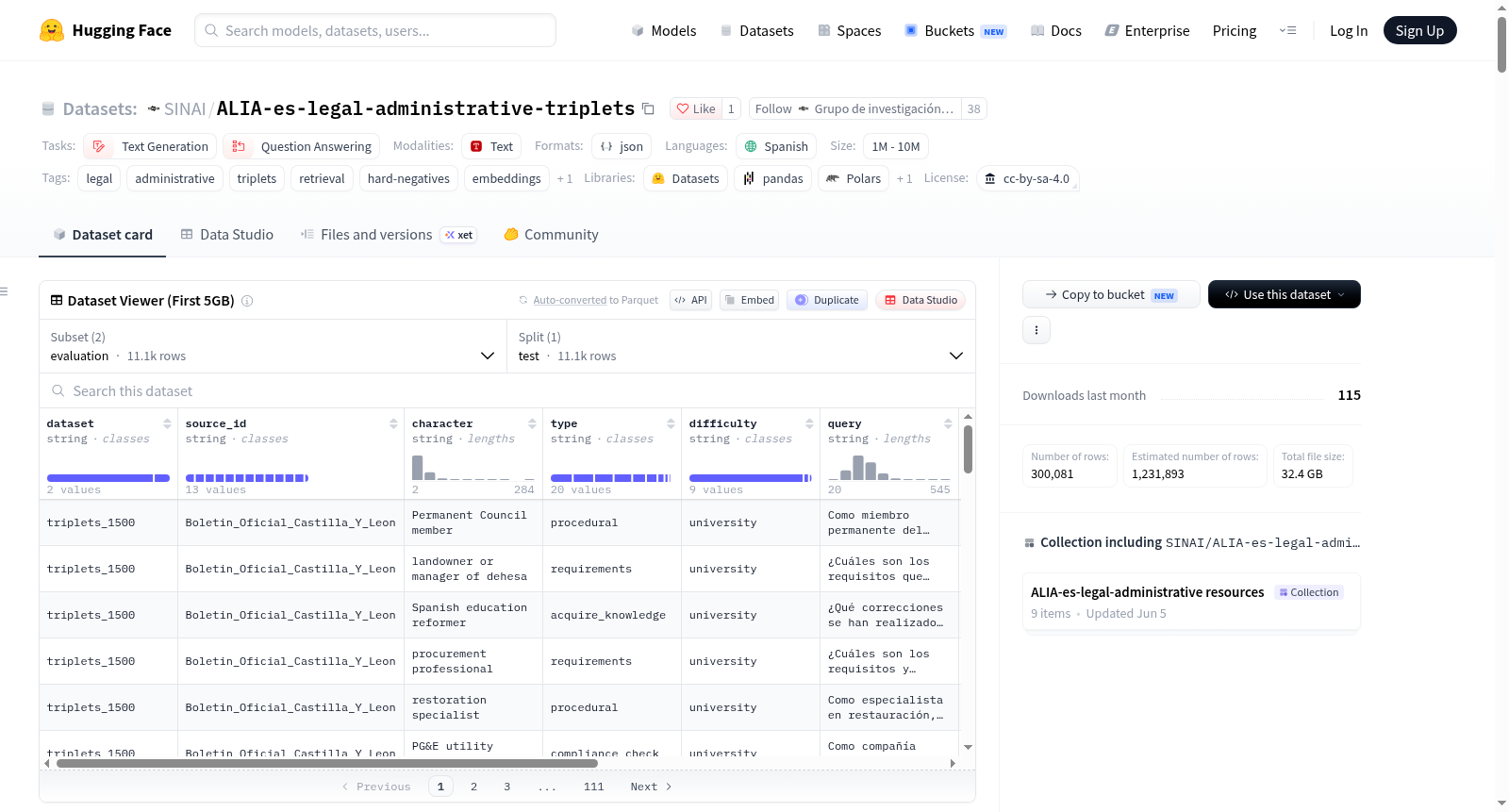The image size is (1509, 812).
Task: Select the 1M - 10M size tag
Action: click(896, 146)
